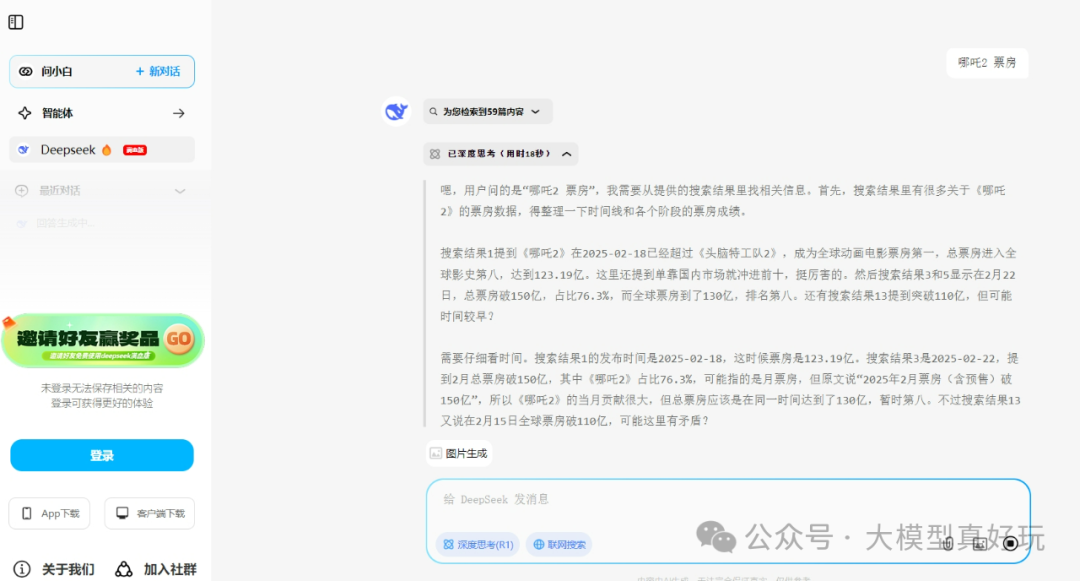Click the flame icon beside Deepseek
Viewport: 1080px width, 581px height.
point(107,150)
